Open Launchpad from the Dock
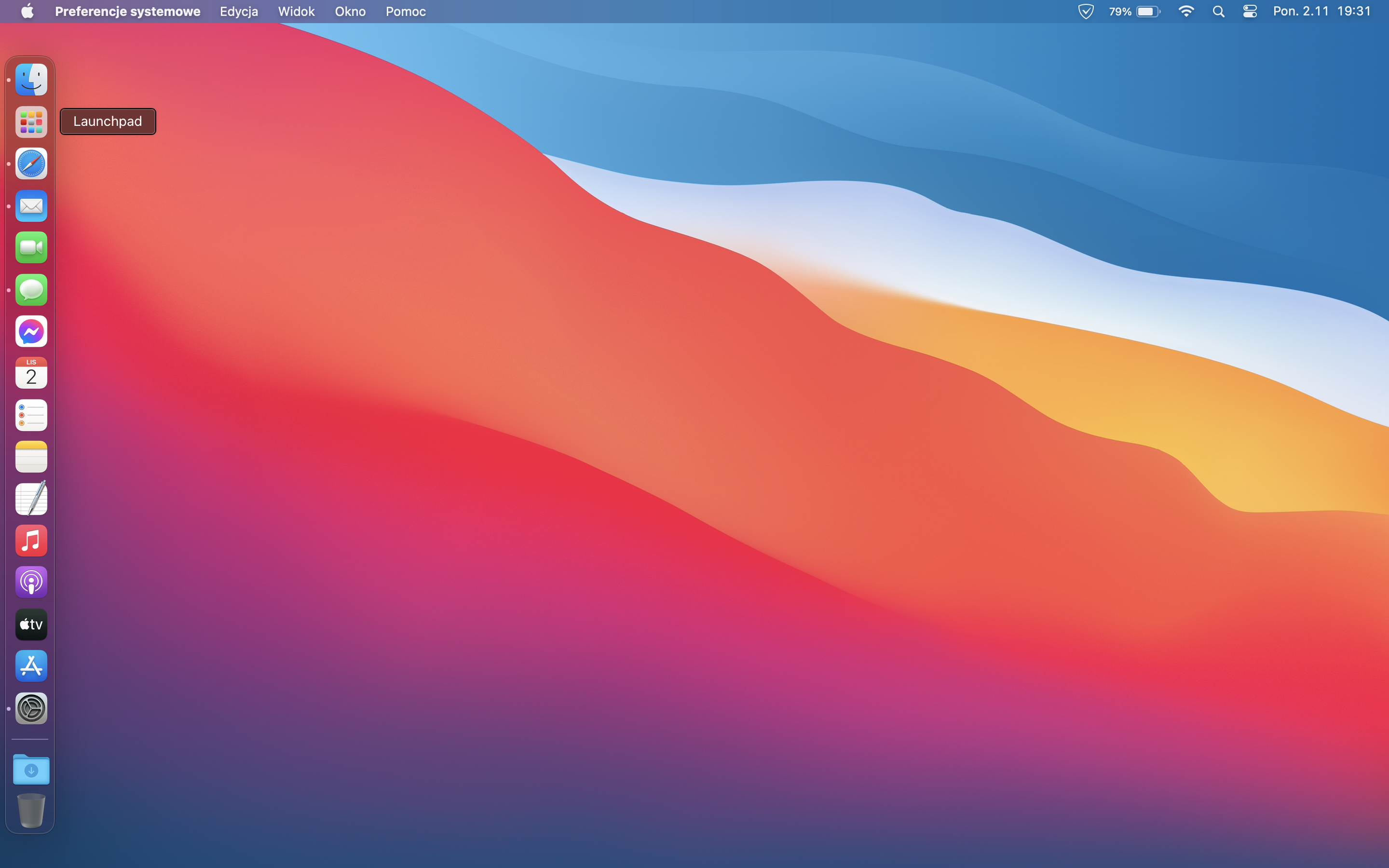 (x=31, y=122)
